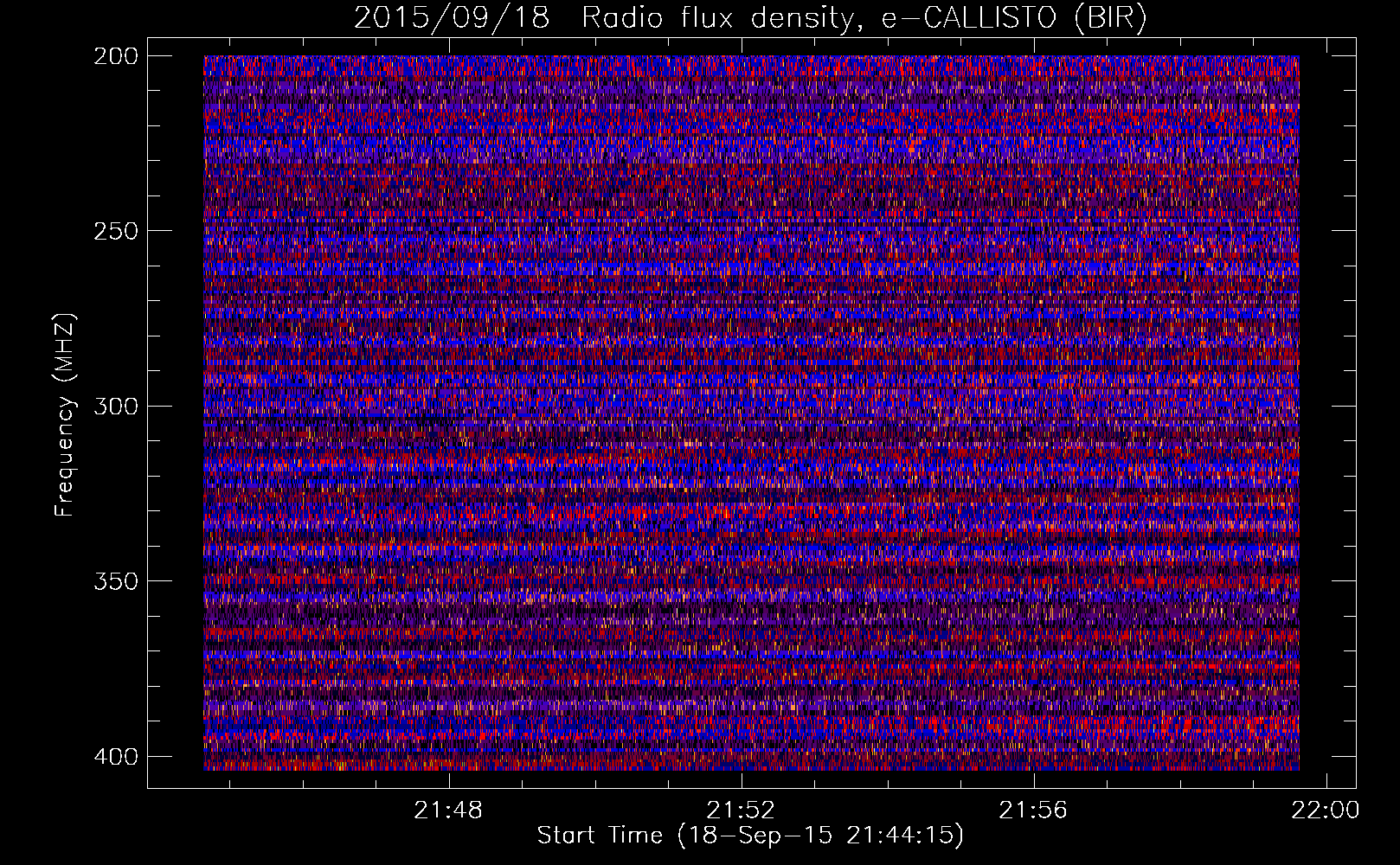This screenshot has width=1400, height=865.
Task: Click the 300 frequency tick label
Action: tap(115, 407)
